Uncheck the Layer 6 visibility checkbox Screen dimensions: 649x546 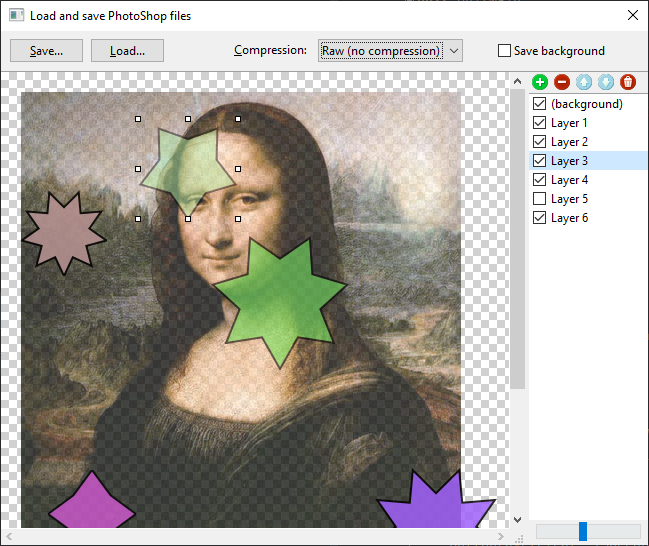pos(539,218)
